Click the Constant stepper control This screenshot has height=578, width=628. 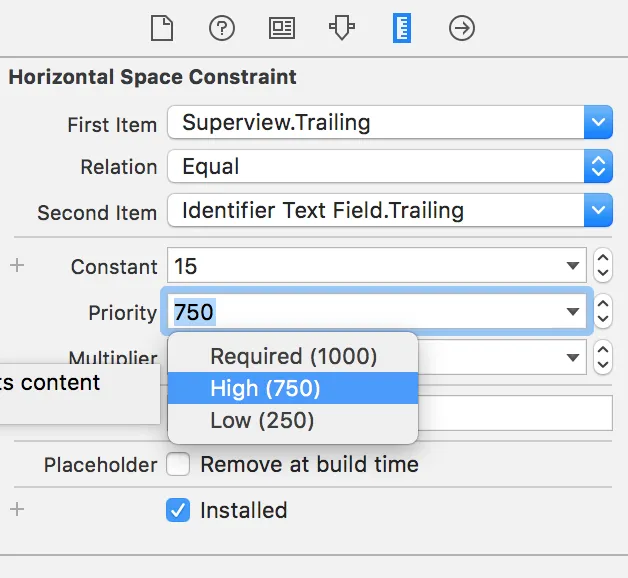603,266
